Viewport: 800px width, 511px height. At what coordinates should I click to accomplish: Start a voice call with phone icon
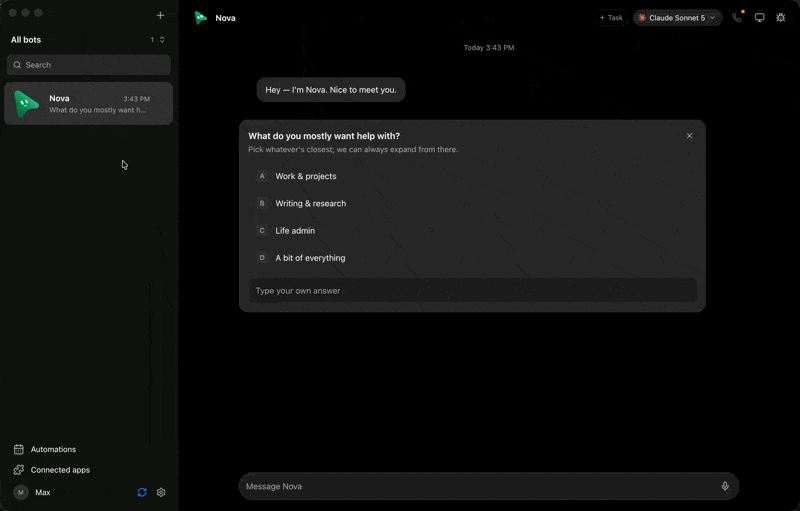(737, 18)
